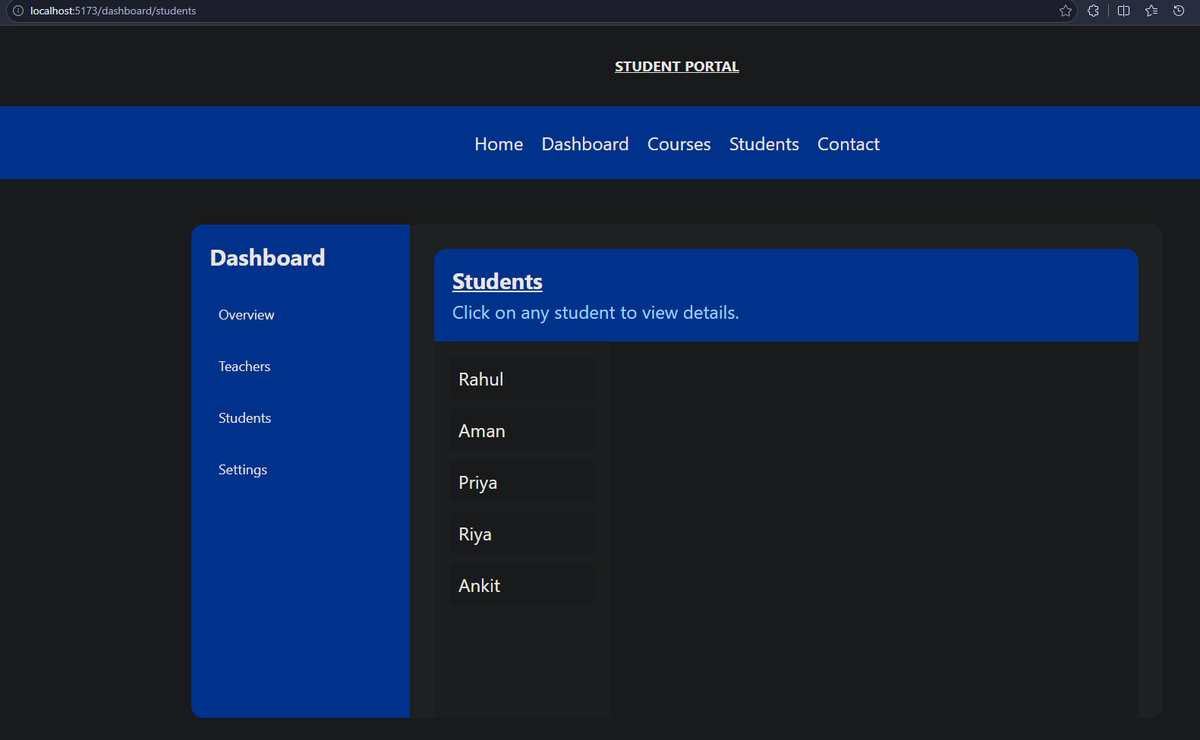
Task: Click the underlined Students heading in the panel
Action: (x=497, y=282)
